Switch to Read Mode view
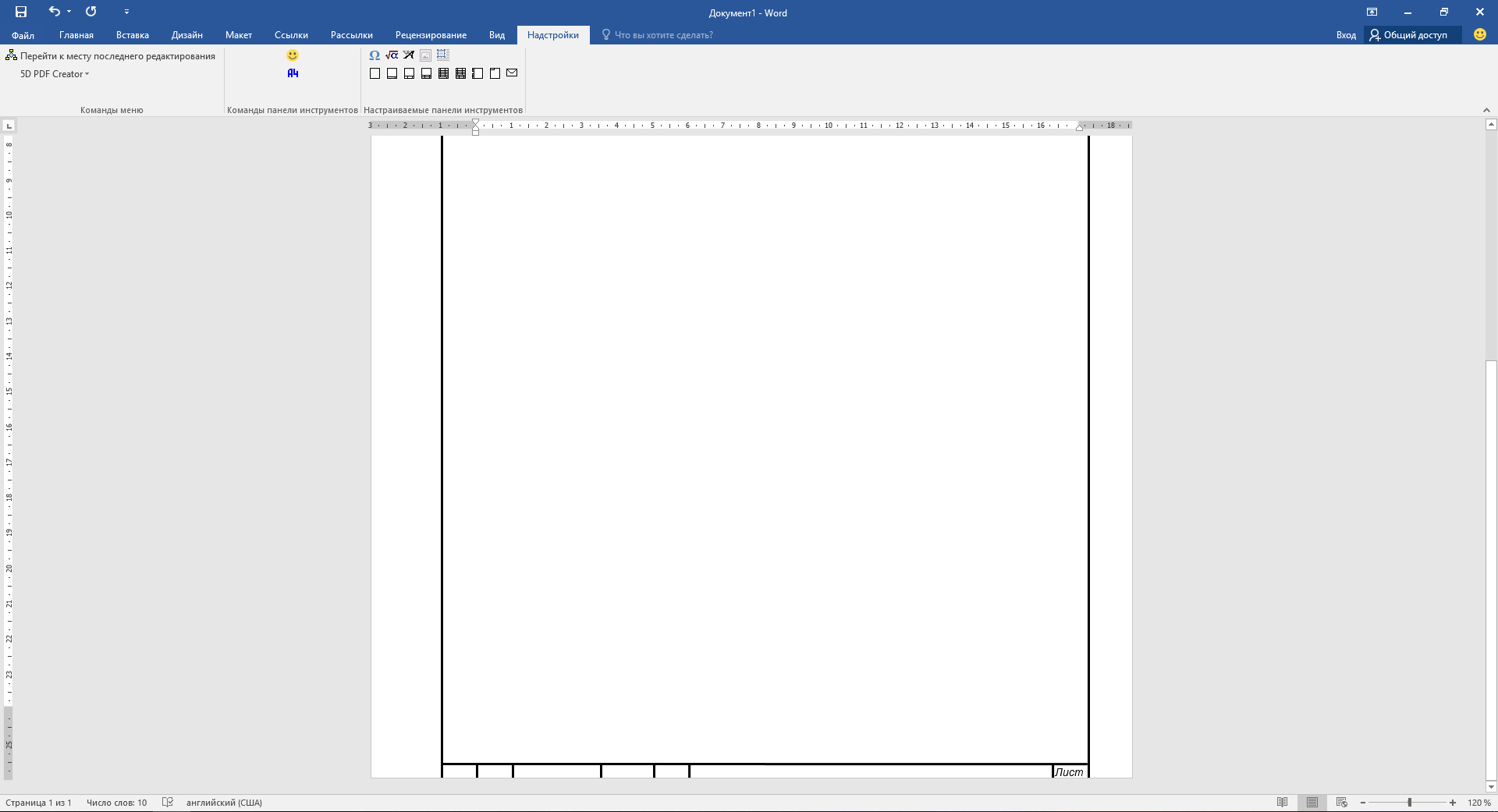The height and width of the screenshot is (812, 1498). (1282, 803)
